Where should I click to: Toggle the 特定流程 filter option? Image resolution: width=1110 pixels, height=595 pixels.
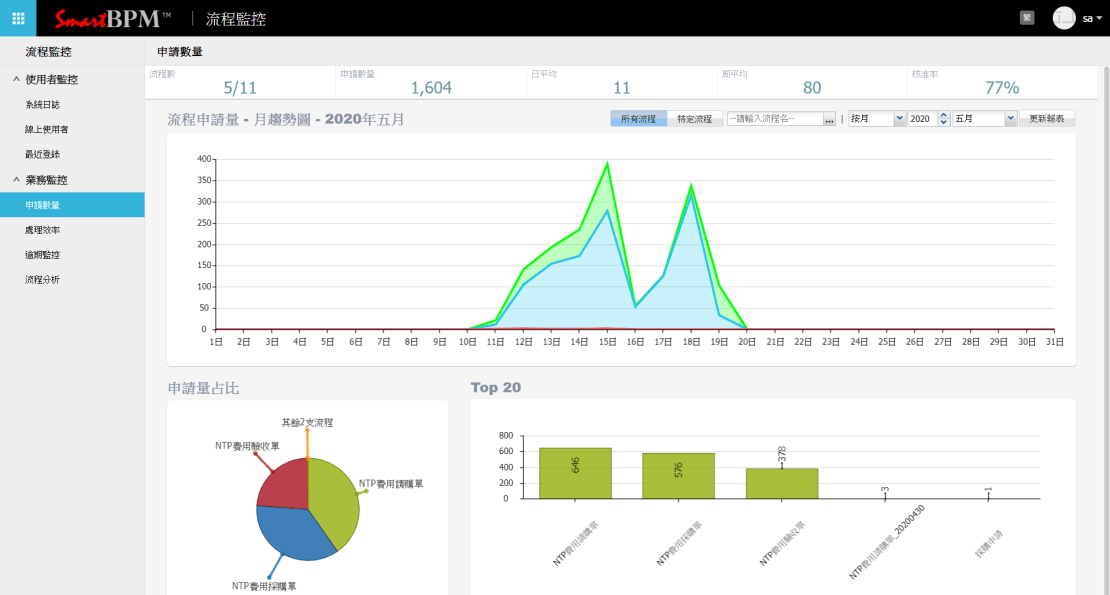click(694, 119)
